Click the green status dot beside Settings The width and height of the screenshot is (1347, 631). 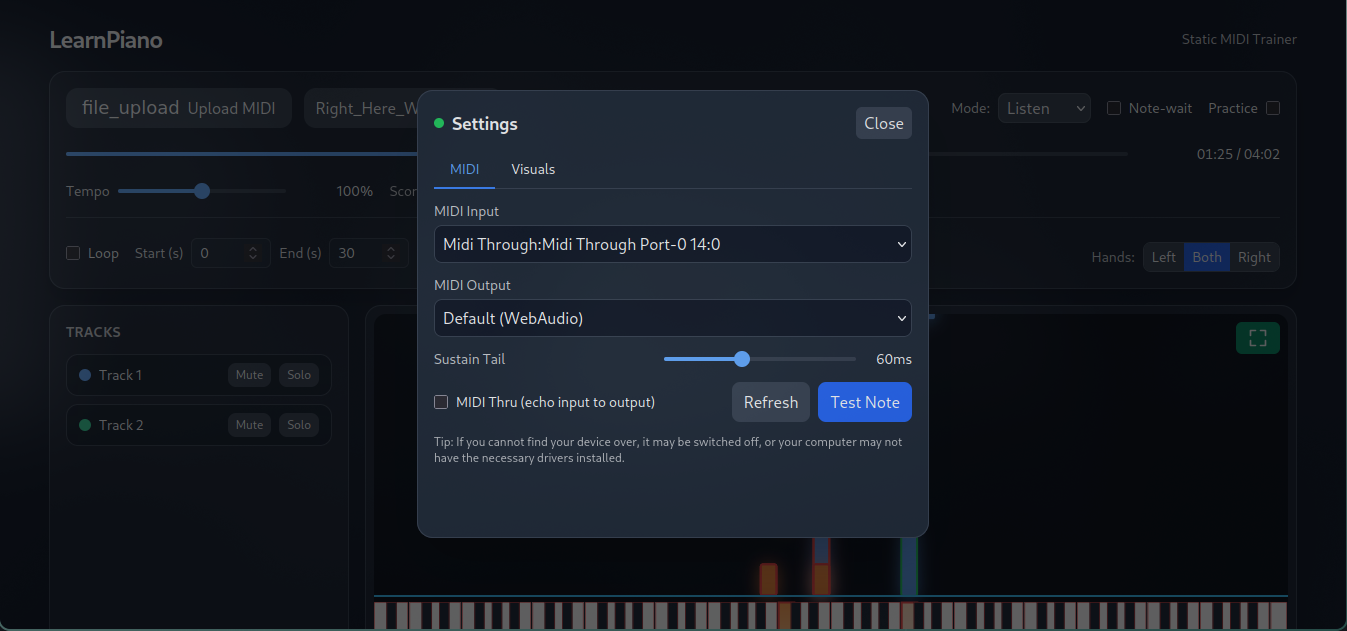(440, 123)
